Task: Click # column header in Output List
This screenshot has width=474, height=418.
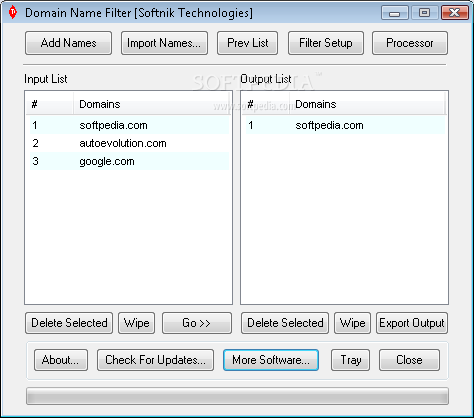Action: point(266,104)
